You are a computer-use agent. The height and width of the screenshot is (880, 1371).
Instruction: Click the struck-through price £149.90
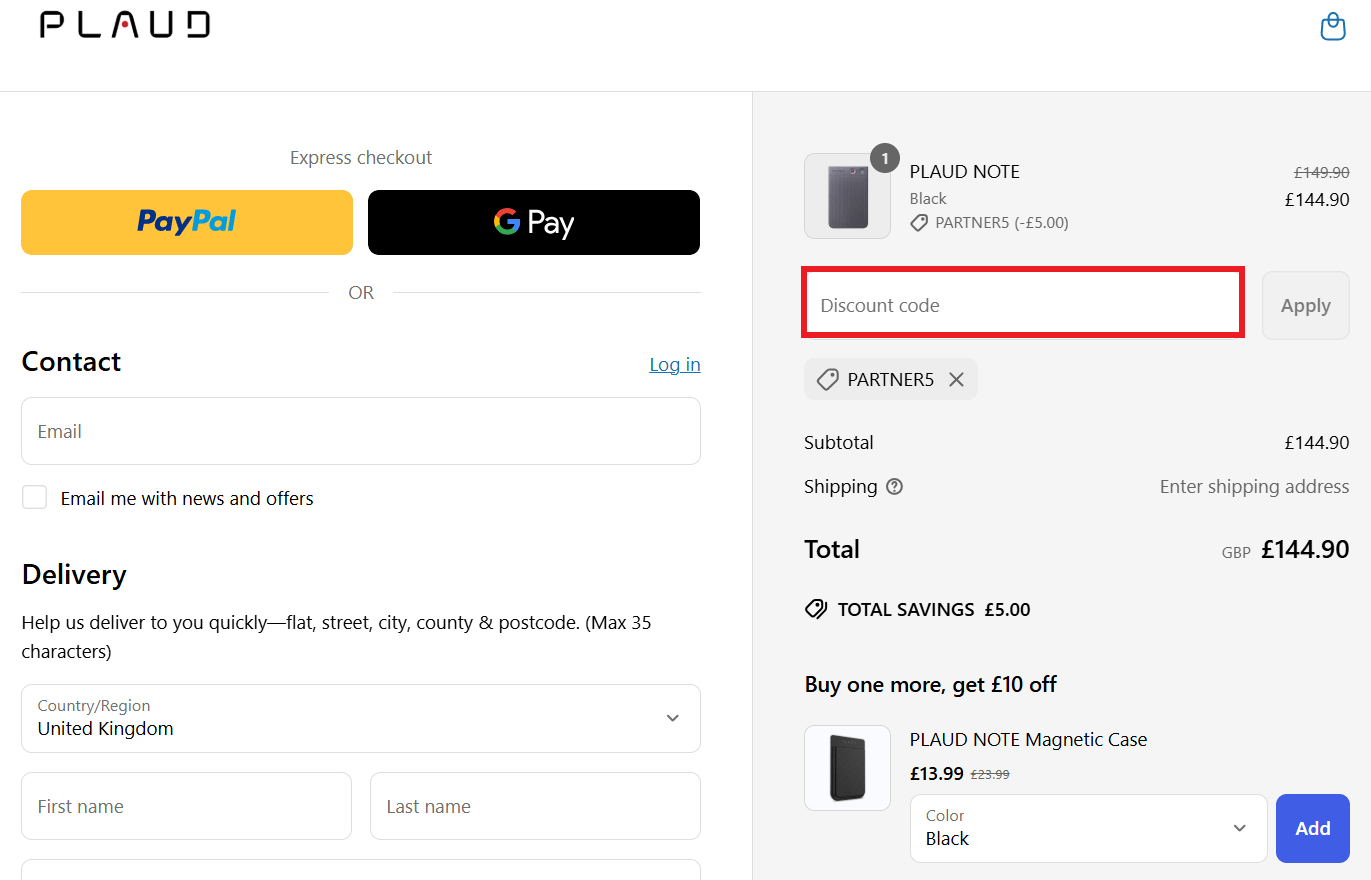pos(1321,172)
